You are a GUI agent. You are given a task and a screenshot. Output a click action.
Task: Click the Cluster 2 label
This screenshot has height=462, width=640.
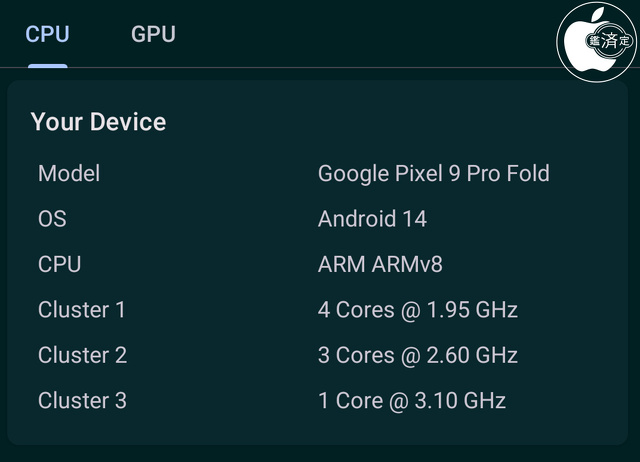(x=82, y=355)
